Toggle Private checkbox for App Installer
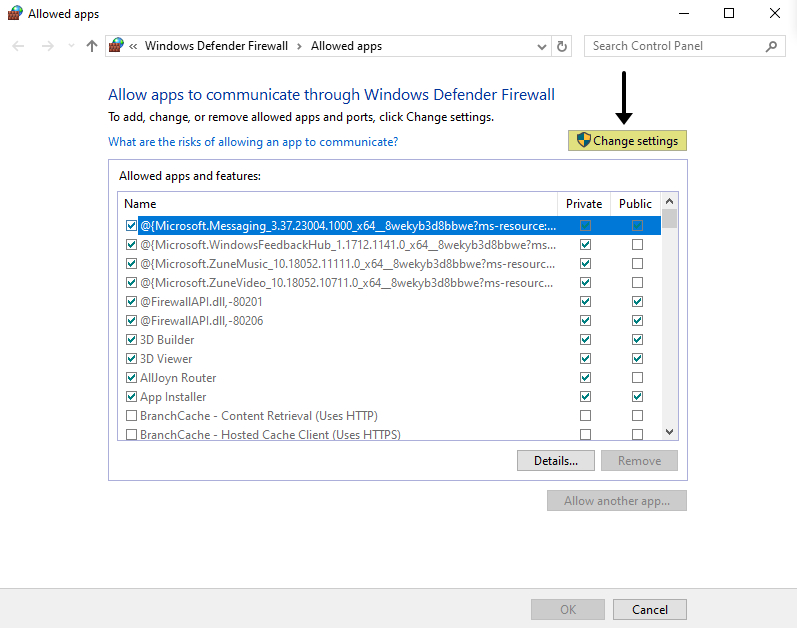The image size is (797, 628). [585, 397]
